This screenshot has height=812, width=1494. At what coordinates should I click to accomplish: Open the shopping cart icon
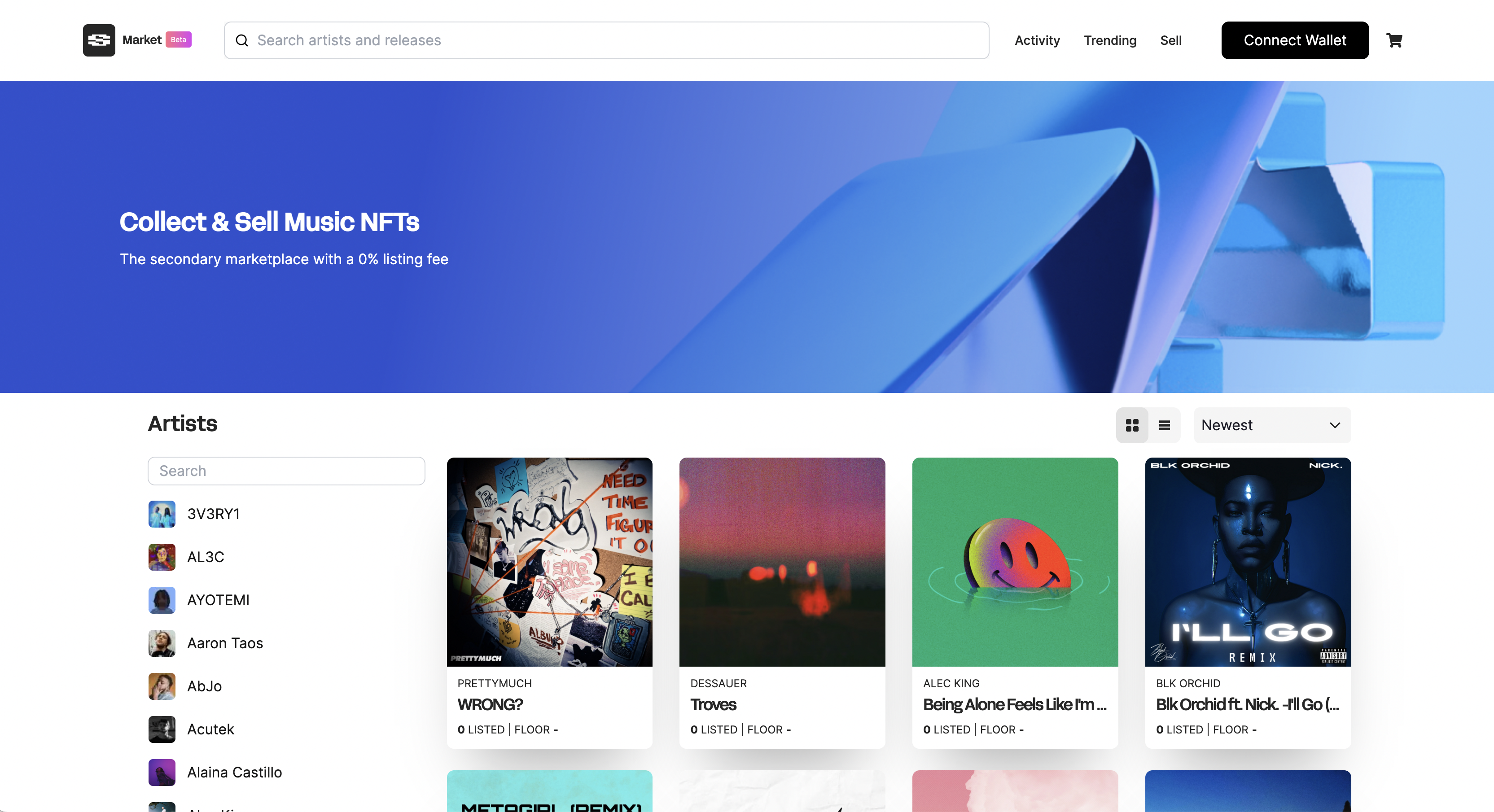click(1393, 40)
